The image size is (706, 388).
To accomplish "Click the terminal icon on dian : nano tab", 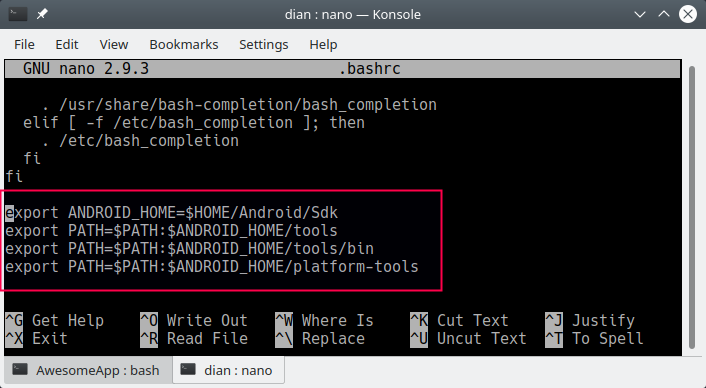I will tap(188, 370).
